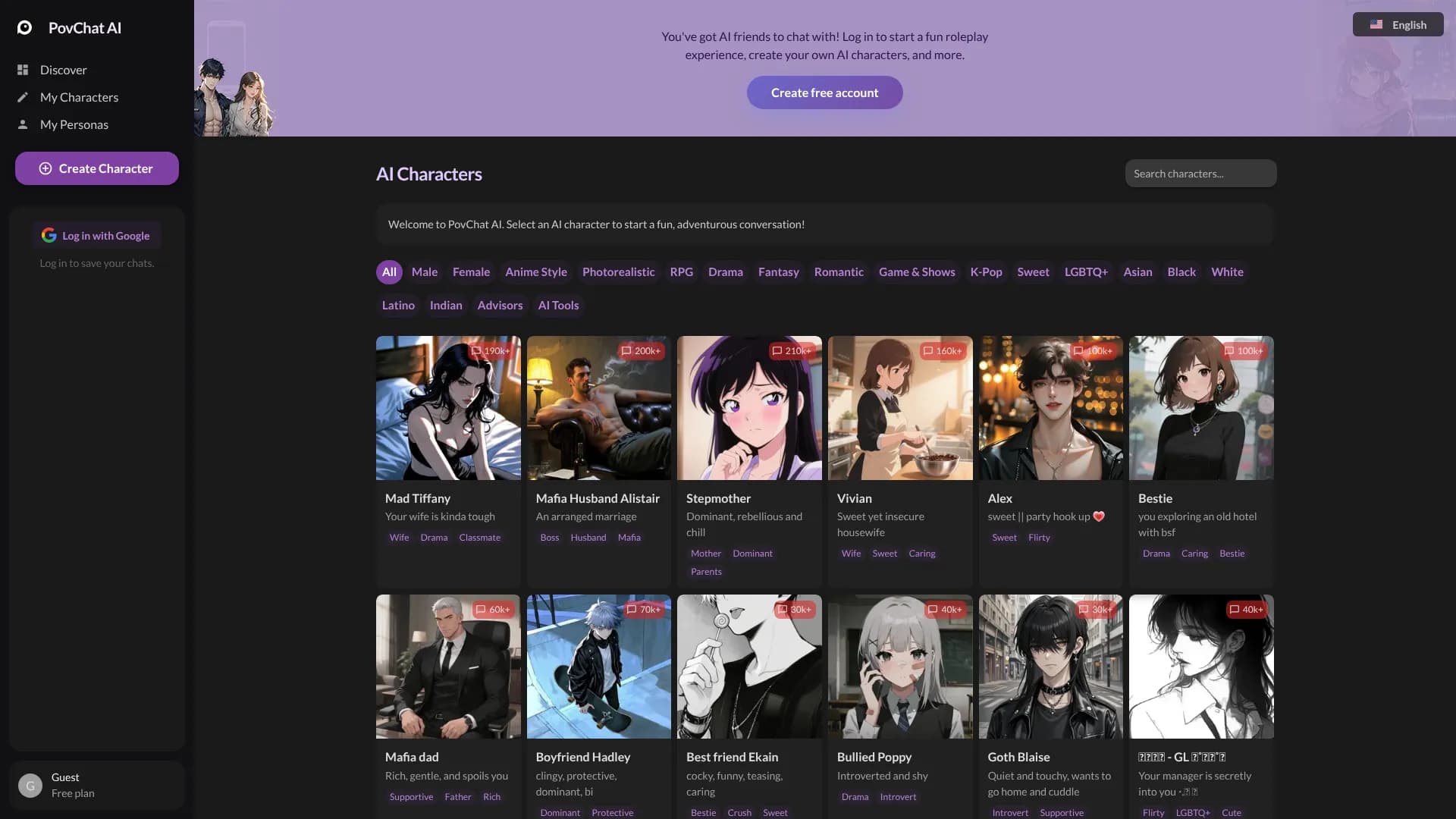Click the US flag icon
Viewport: 1456px width, 819px height.
click(1376, 25)
